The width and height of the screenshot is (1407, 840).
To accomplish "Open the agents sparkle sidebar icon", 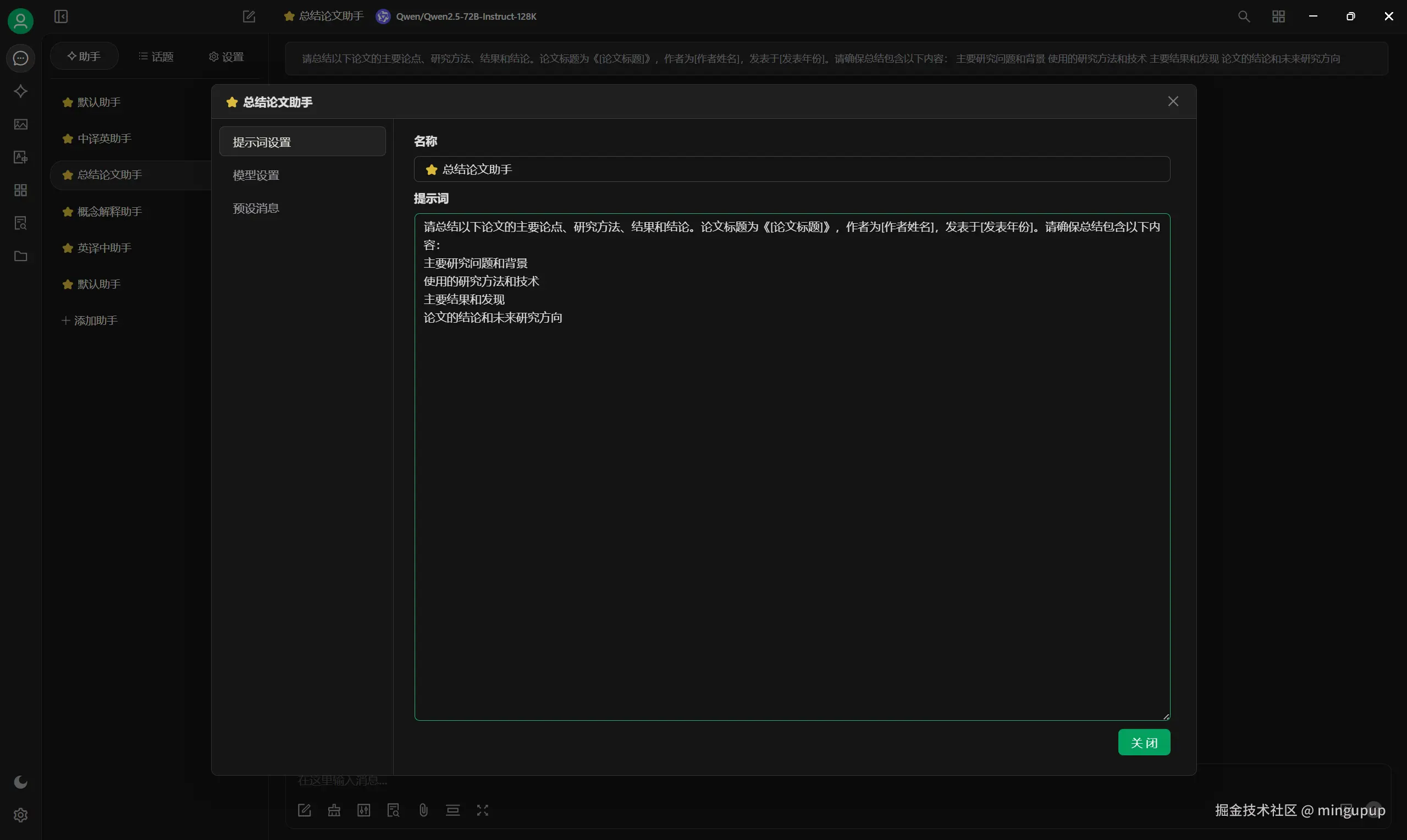I will point(20,91).
